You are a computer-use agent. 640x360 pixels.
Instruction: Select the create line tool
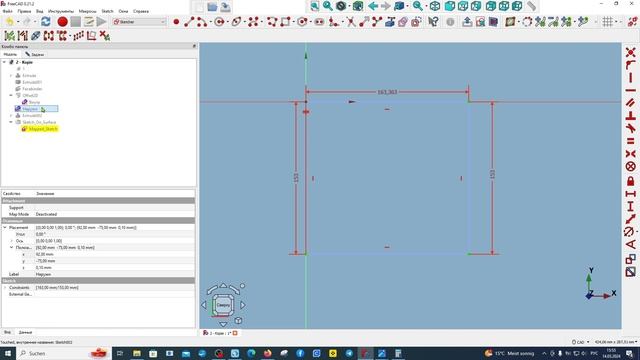(189, 22)
